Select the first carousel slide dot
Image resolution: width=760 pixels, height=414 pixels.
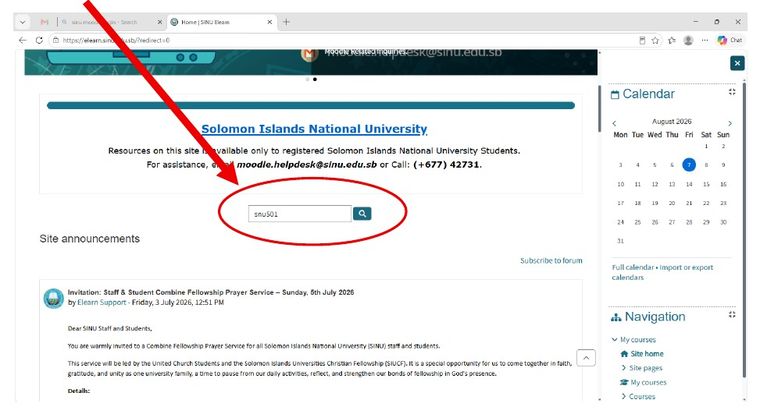point(307,79)
